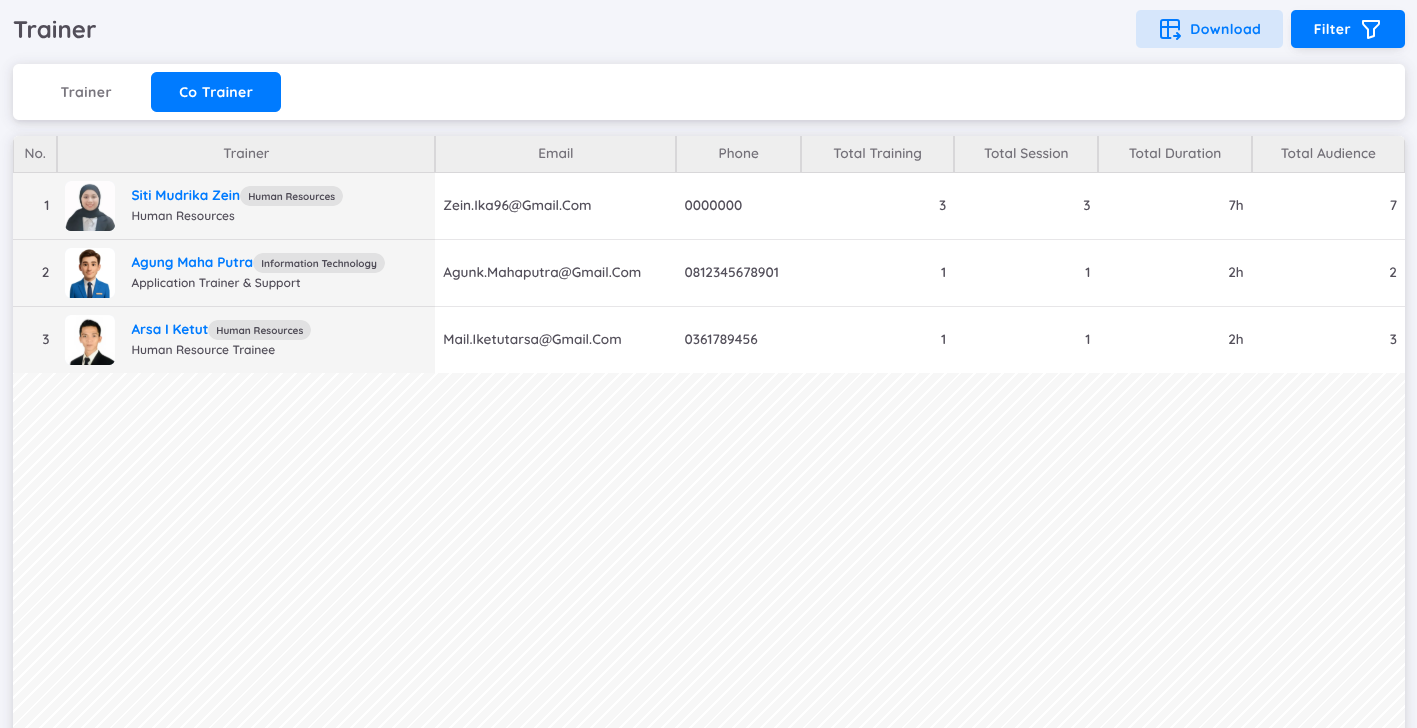The height and width of the screenshot is (728, 1417).
Task: Sort by the Total Session column header
Action: [1026, 154]
